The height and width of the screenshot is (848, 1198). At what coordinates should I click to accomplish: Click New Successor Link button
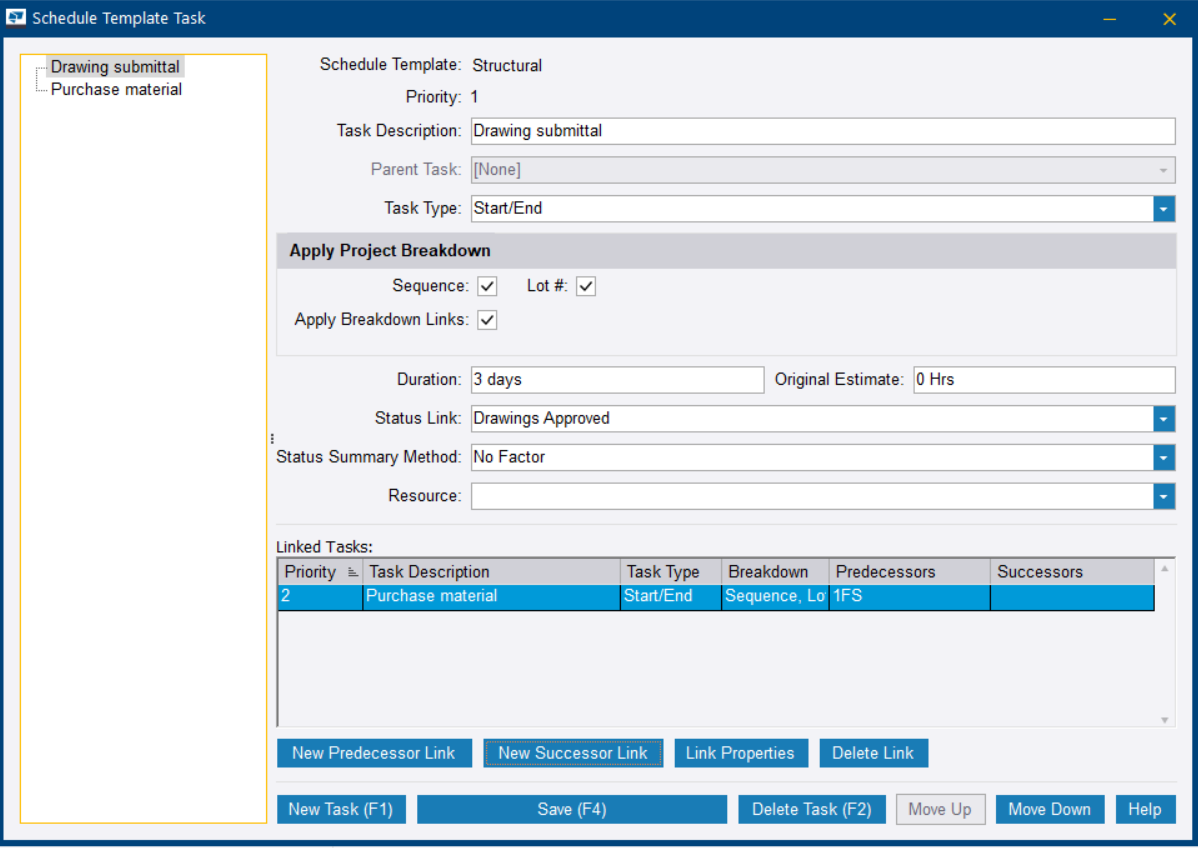point(573,754)
